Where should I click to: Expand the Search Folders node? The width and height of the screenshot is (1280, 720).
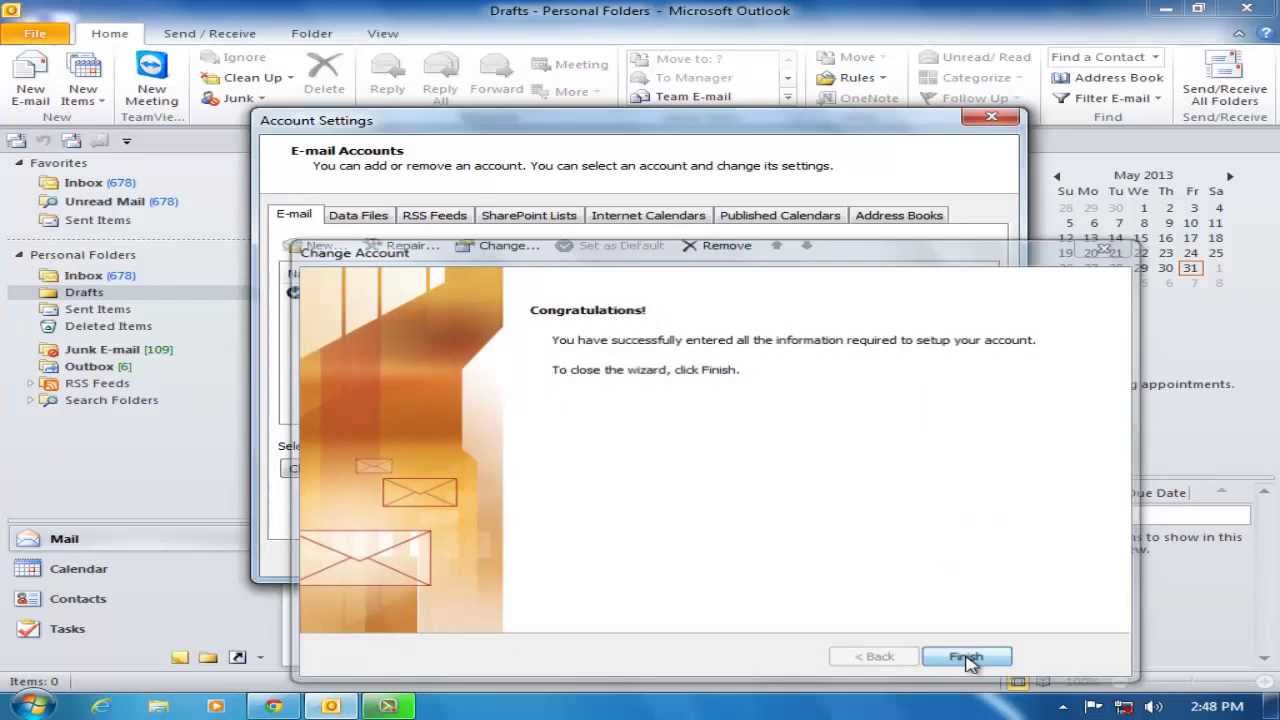[x=30, y=400]
